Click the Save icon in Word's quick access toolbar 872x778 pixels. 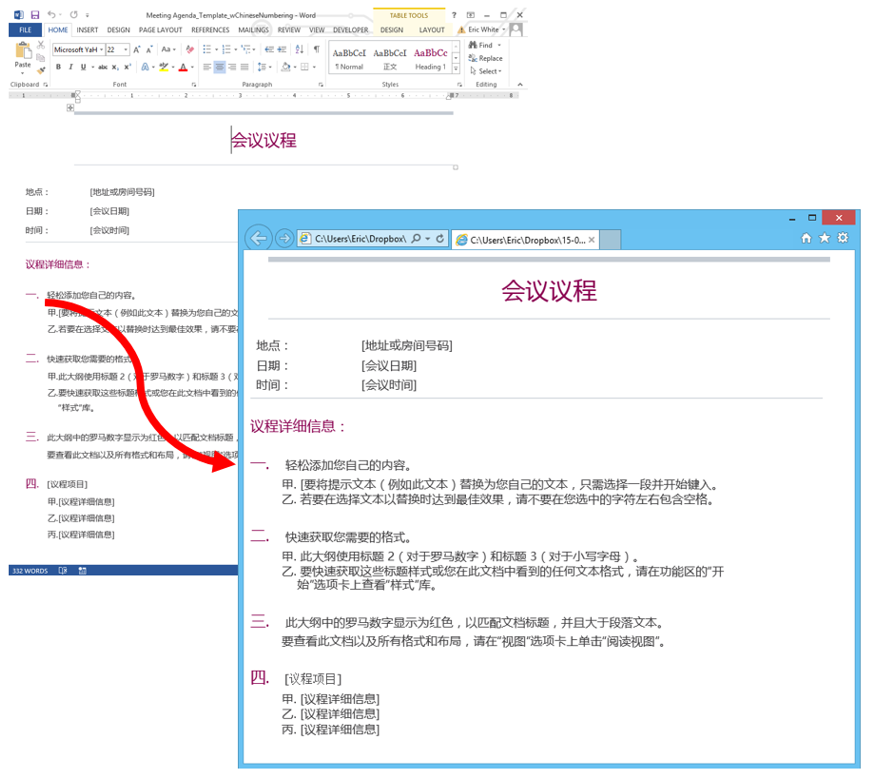(34, 15)
